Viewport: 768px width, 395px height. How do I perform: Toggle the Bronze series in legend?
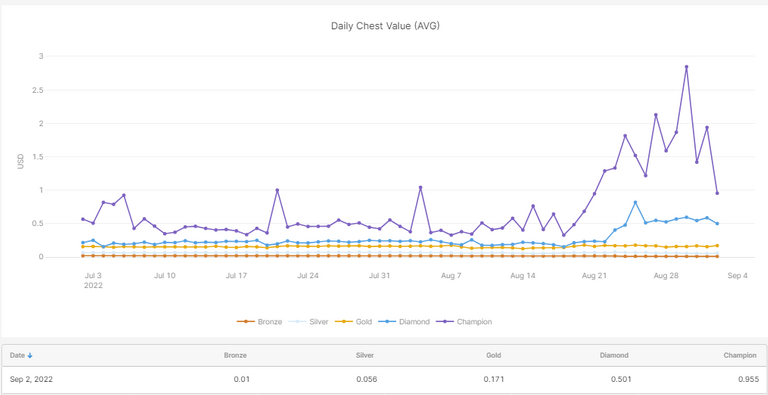click(x=259, y=322)
